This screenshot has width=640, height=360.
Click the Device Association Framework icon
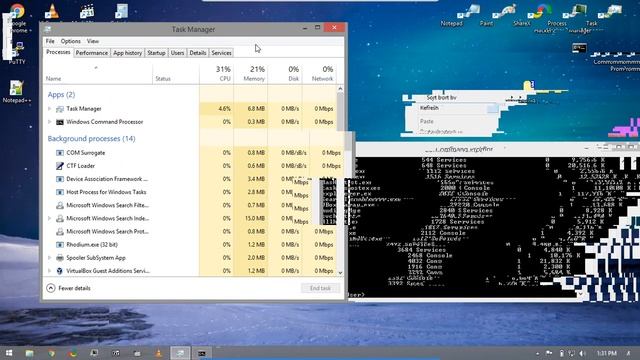click(x=60, y=179)
